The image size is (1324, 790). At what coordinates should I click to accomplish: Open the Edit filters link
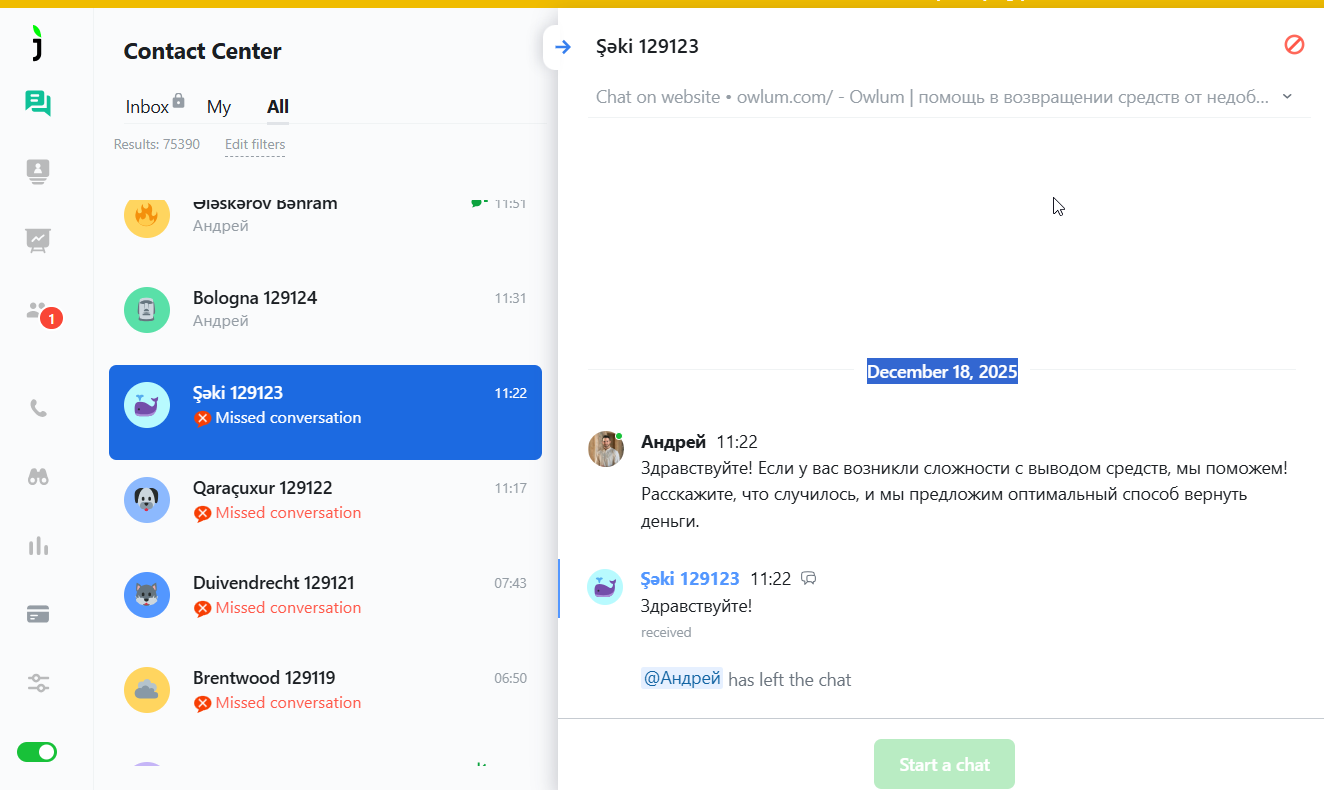click(255, 145)
